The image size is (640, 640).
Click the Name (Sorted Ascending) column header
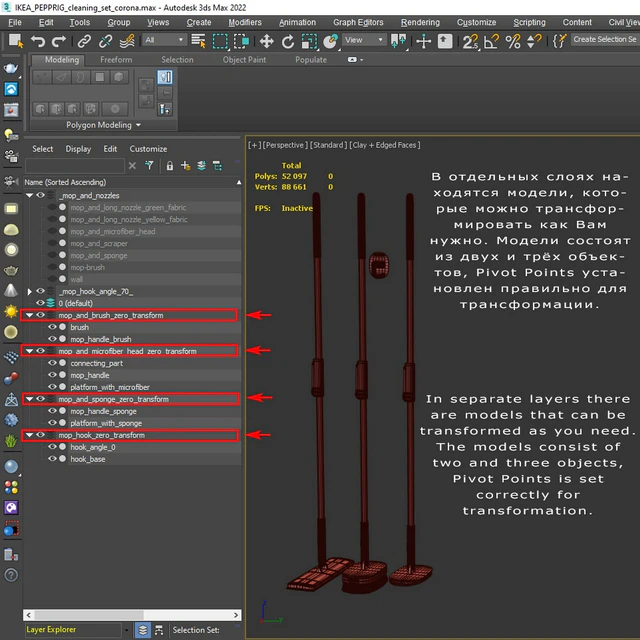[x=132, y=182]
